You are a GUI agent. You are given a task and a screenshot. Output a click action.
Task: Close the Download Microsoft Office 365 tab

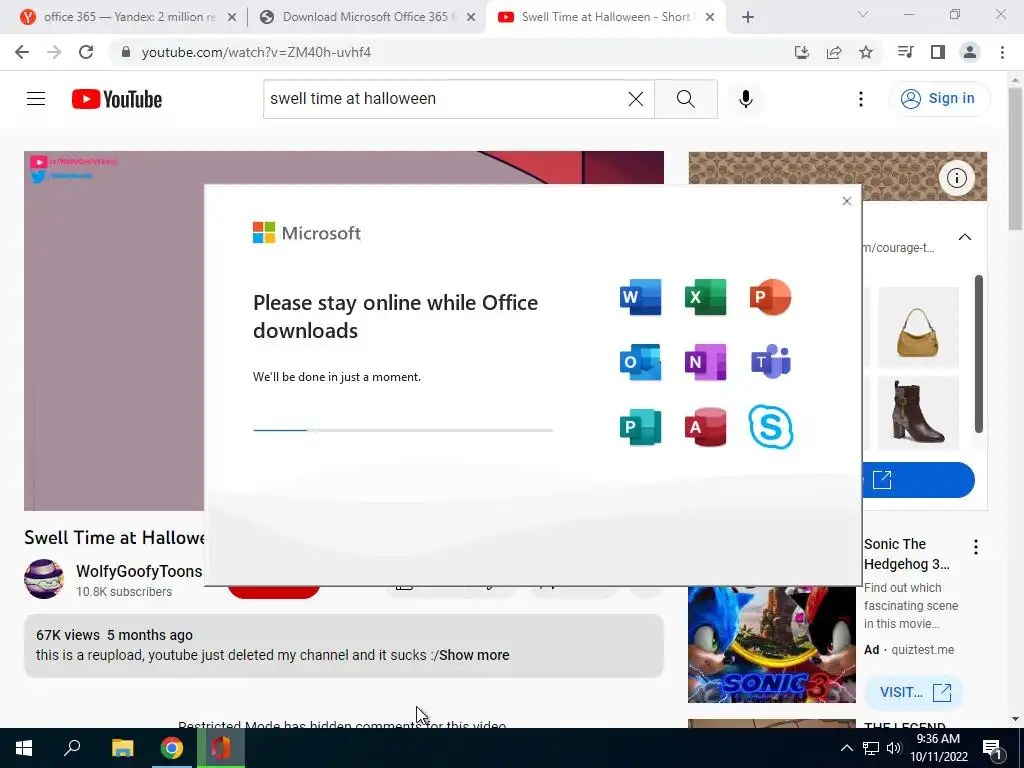[471, 18]
